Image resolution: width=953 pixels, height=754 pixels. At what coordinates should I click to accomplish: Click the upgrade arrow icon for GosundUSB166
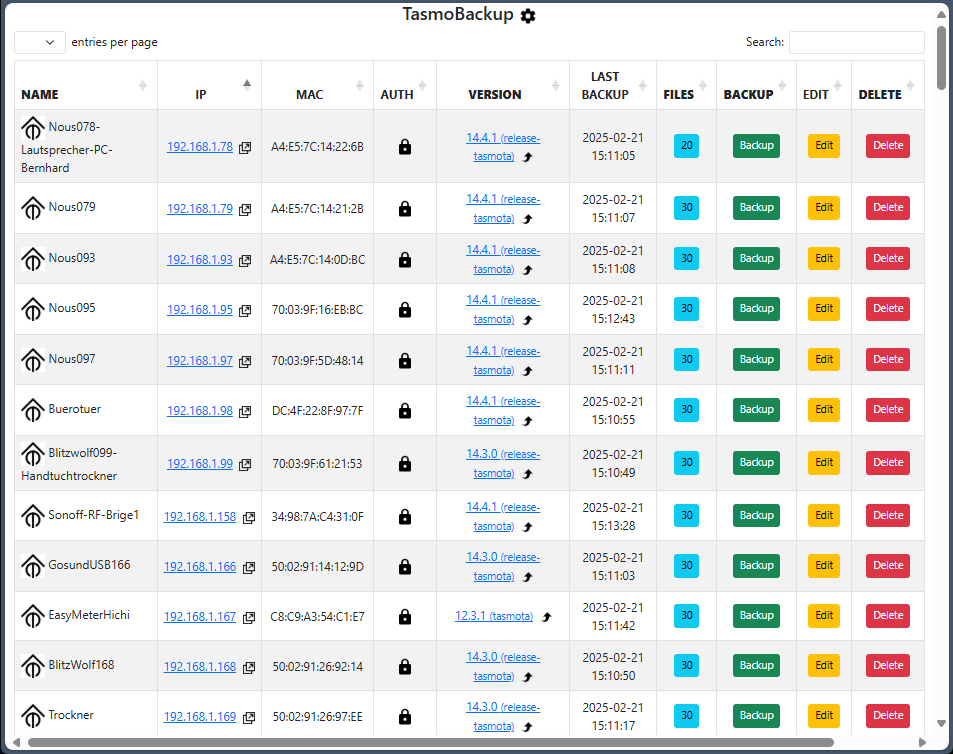pyautogui.click(x=528, y=577)
